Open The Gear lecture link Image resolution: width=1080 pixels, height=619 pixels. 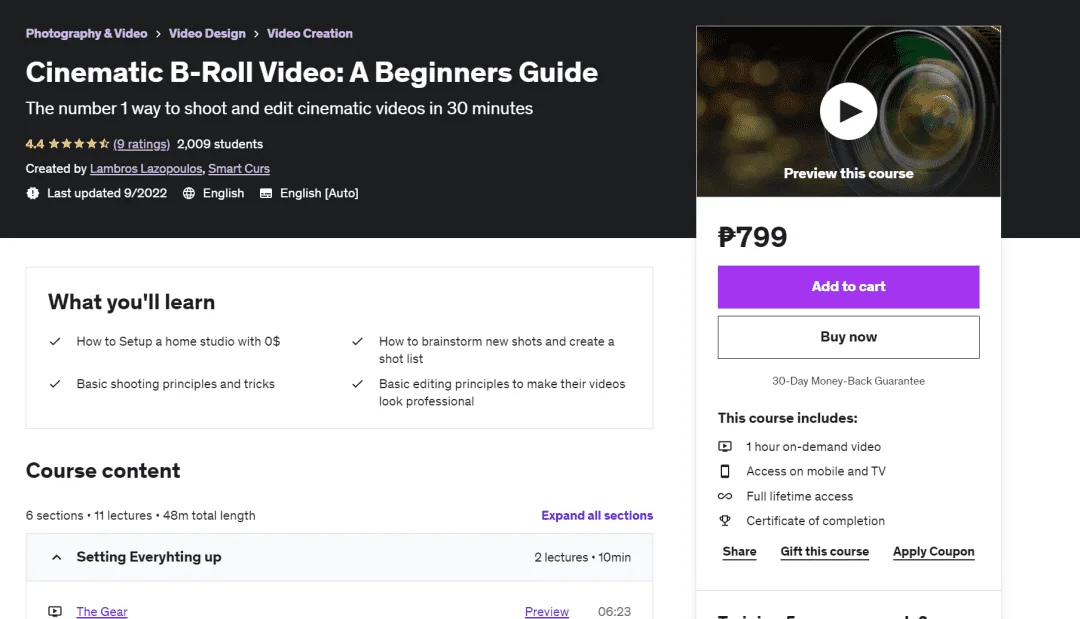[102, 611]
